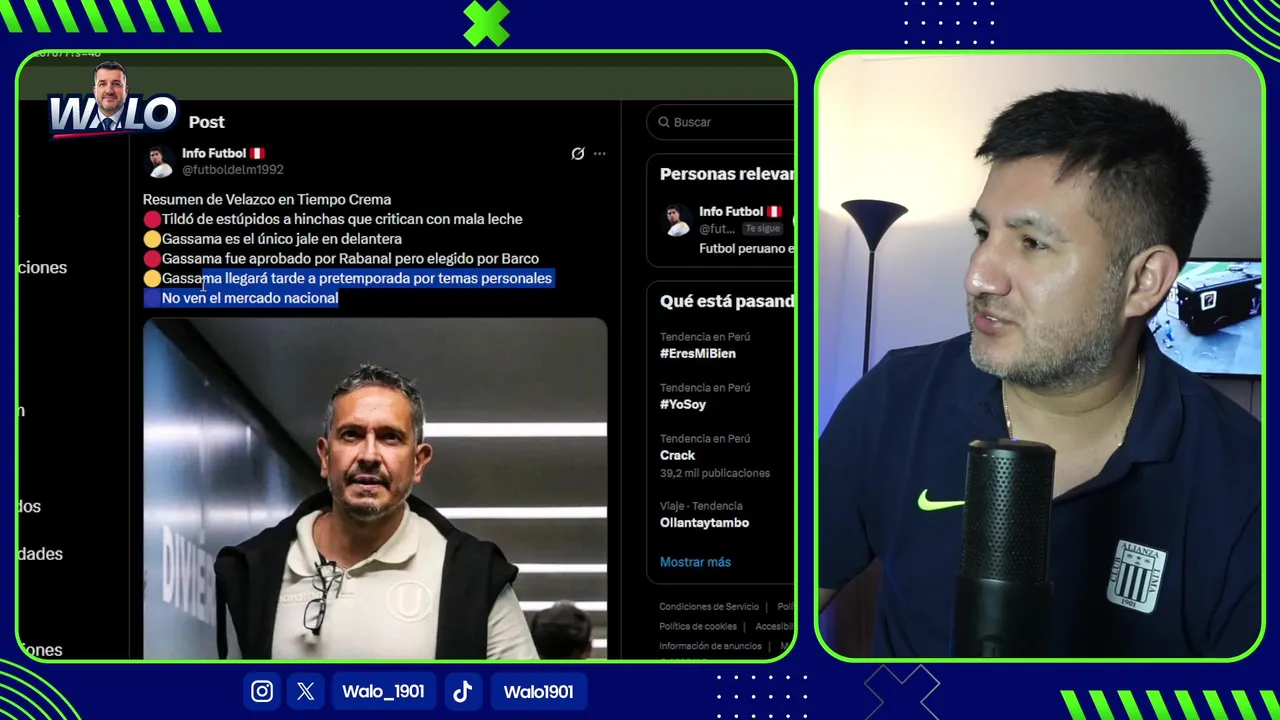Click 'Personas relevantes' heading

[727, 174]
